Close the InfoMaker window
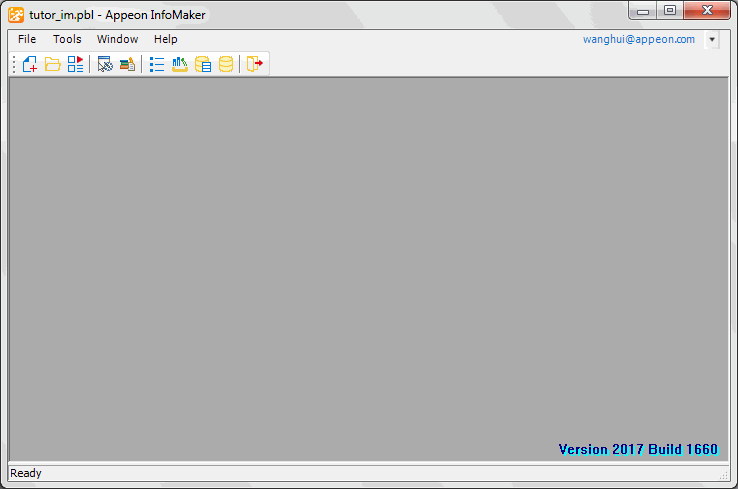Image resolution: width=738 pixels, height=489 pixels. 707,10
